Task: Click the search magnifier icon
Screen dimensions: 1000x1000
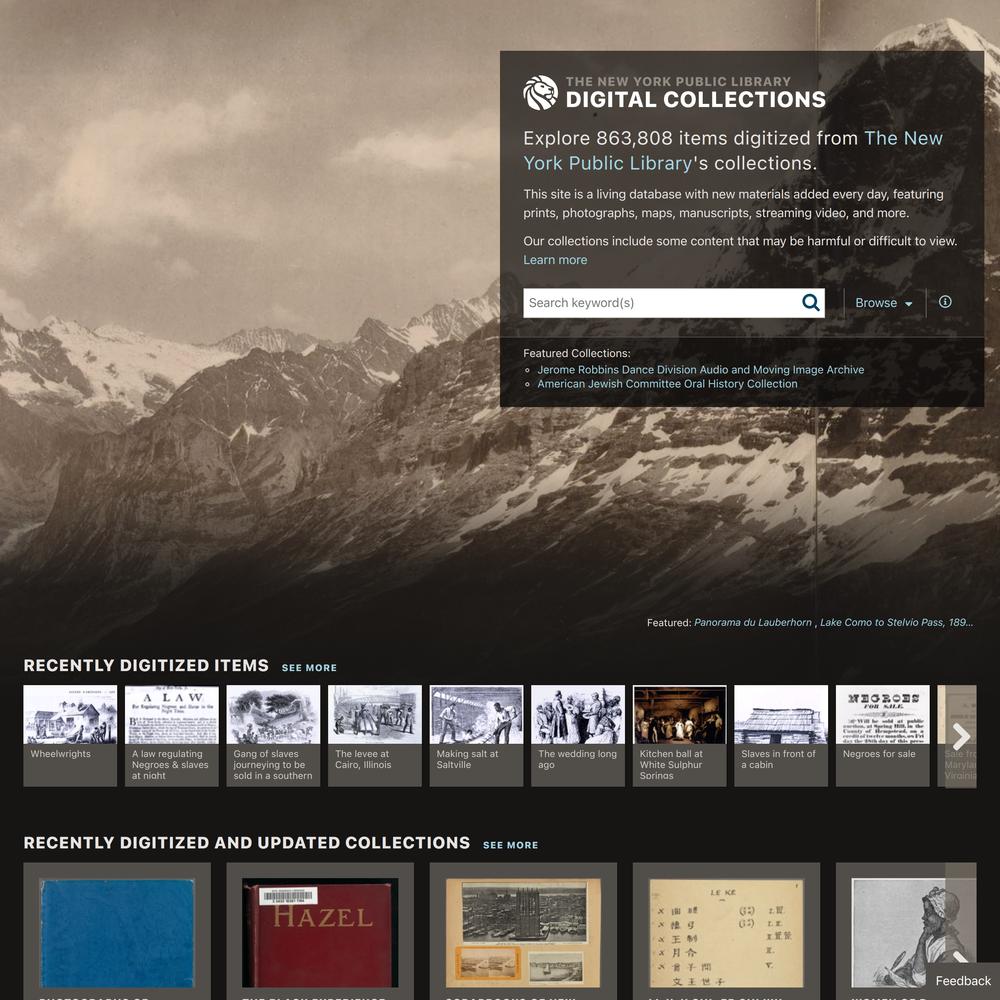Action: click(x=810, y=302)
